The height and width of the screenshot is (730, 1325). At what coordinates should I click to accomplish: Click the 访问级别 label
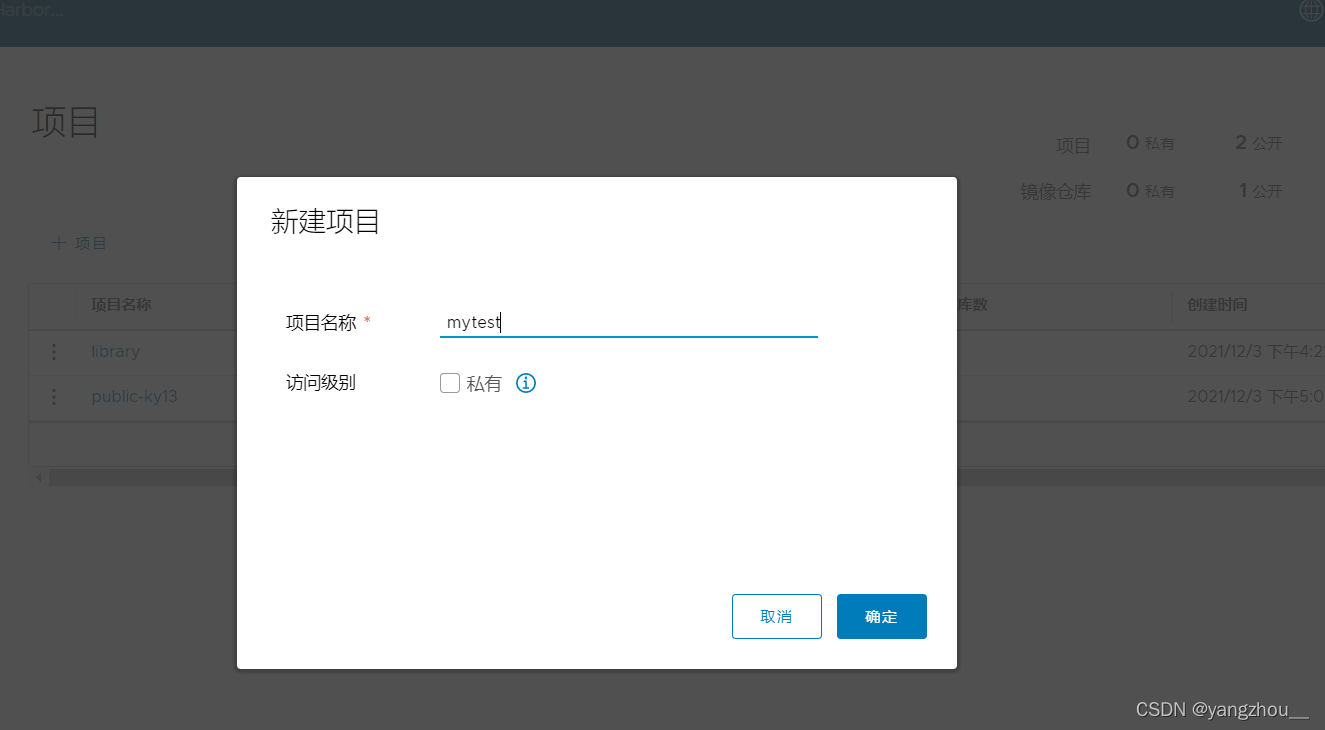[x=321, y=382]
